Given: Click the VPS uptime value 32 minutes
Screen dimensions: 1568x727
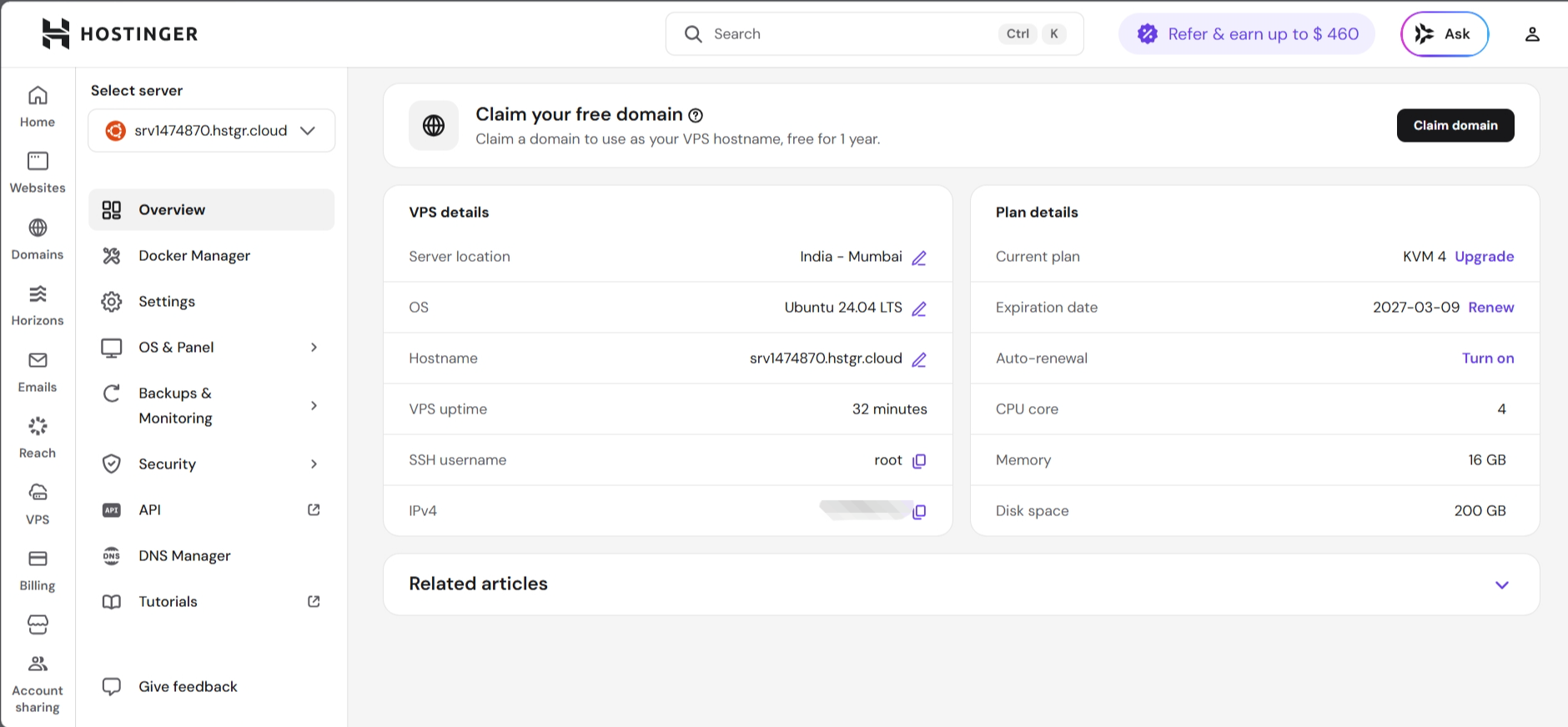Looking at the screenshot, I should tap(889, 409).
